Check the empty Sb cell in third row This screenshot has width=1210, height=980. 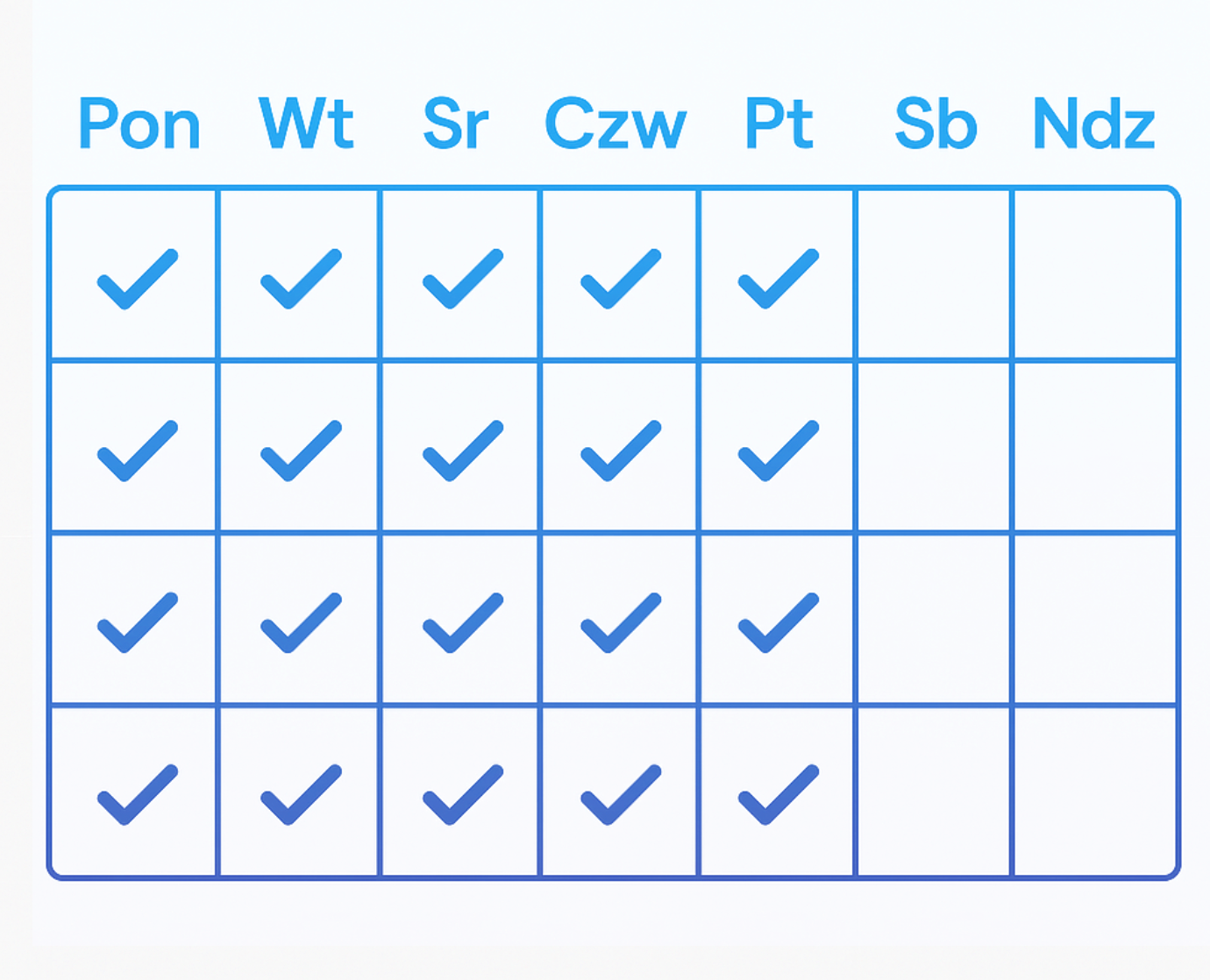[x=934, y=619]
